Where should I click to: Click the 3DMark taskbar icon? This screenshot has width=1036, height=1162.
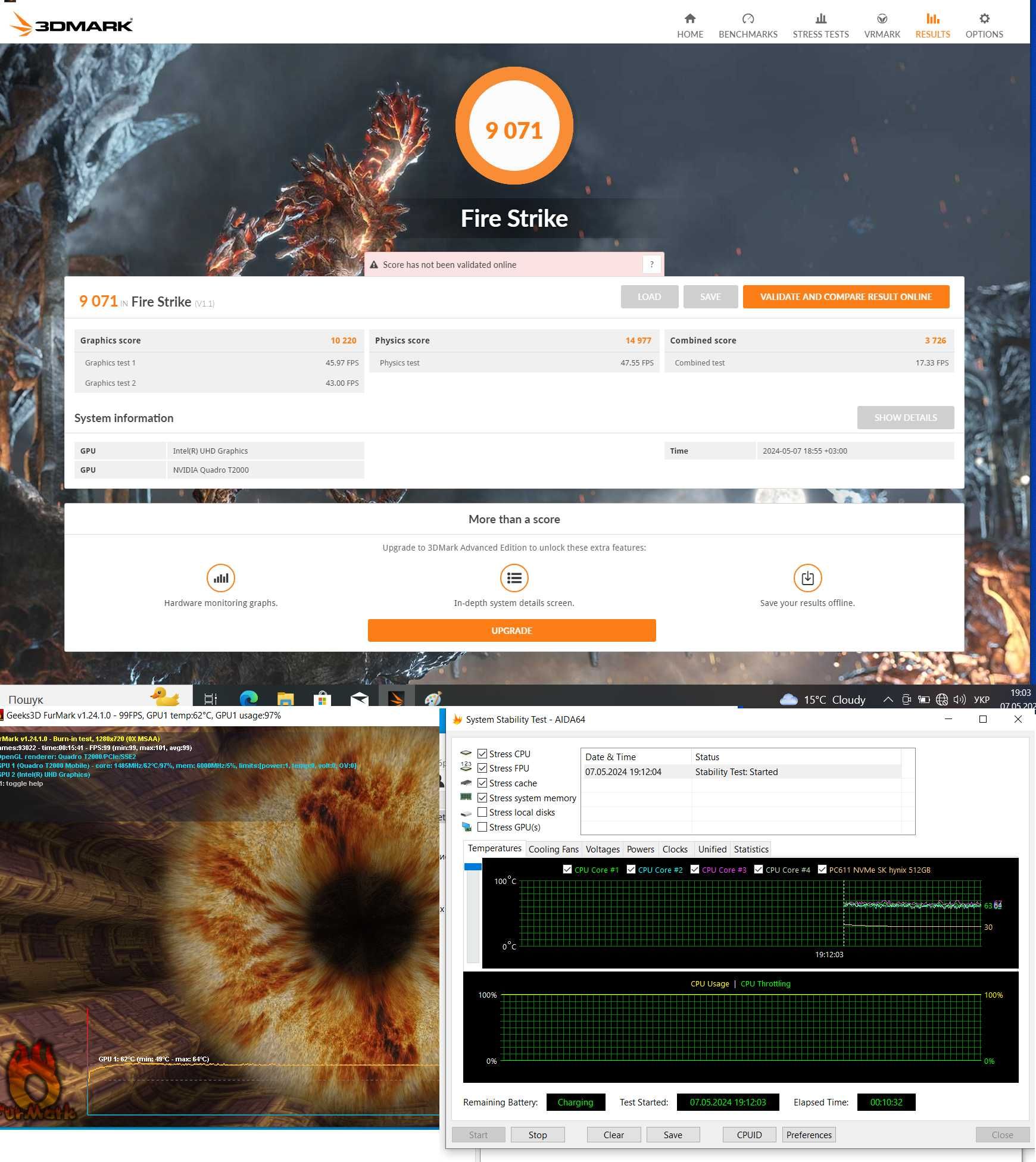[x=396, y=699]
